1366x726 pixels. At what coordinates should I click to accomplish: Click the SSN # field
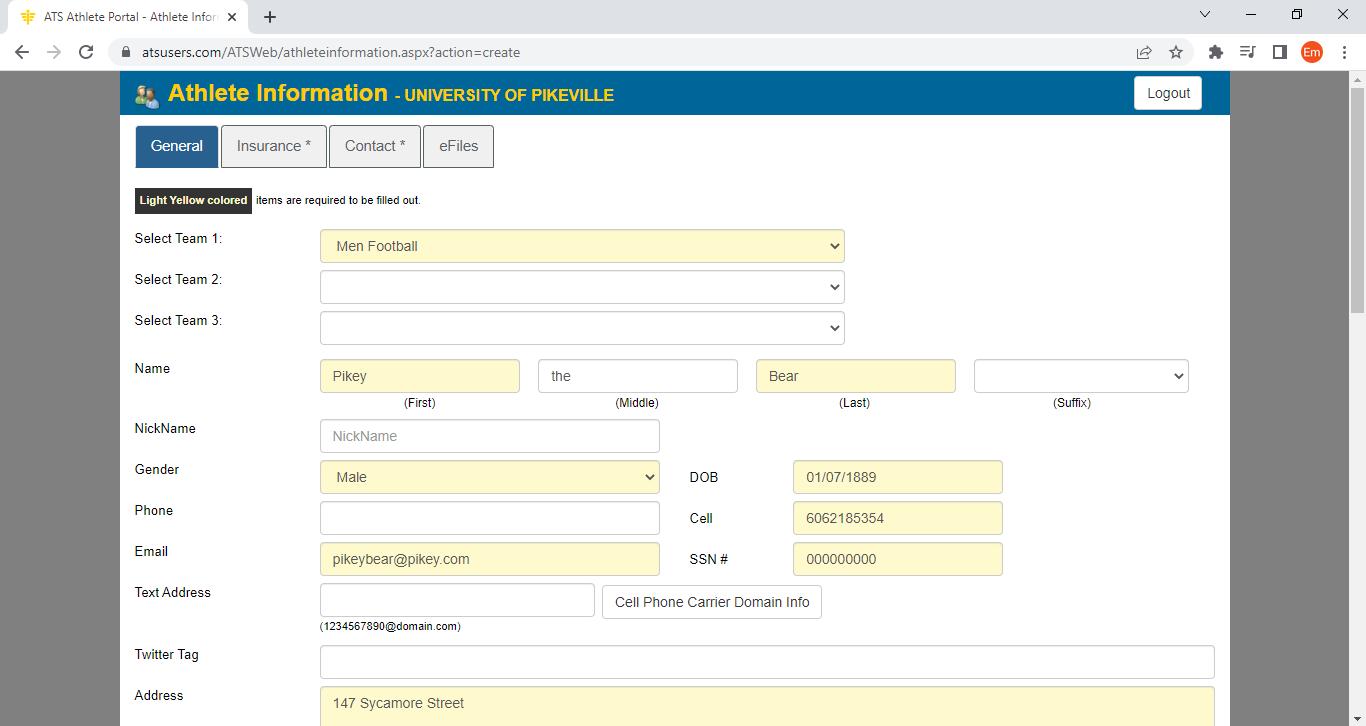point(898,559)
